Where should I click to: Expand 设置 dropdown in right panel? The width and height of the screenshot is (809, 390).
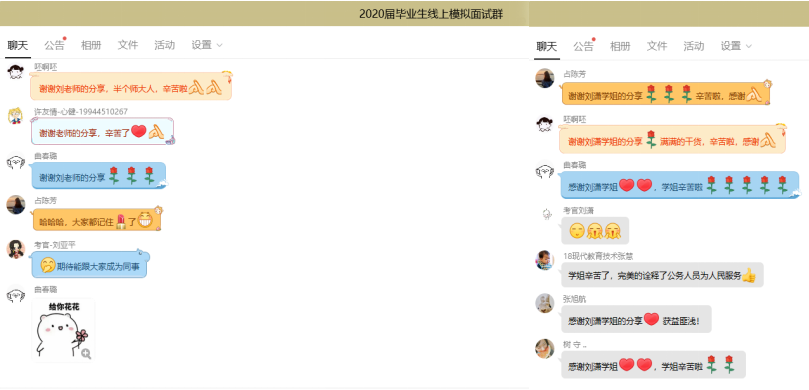[736, 46]
